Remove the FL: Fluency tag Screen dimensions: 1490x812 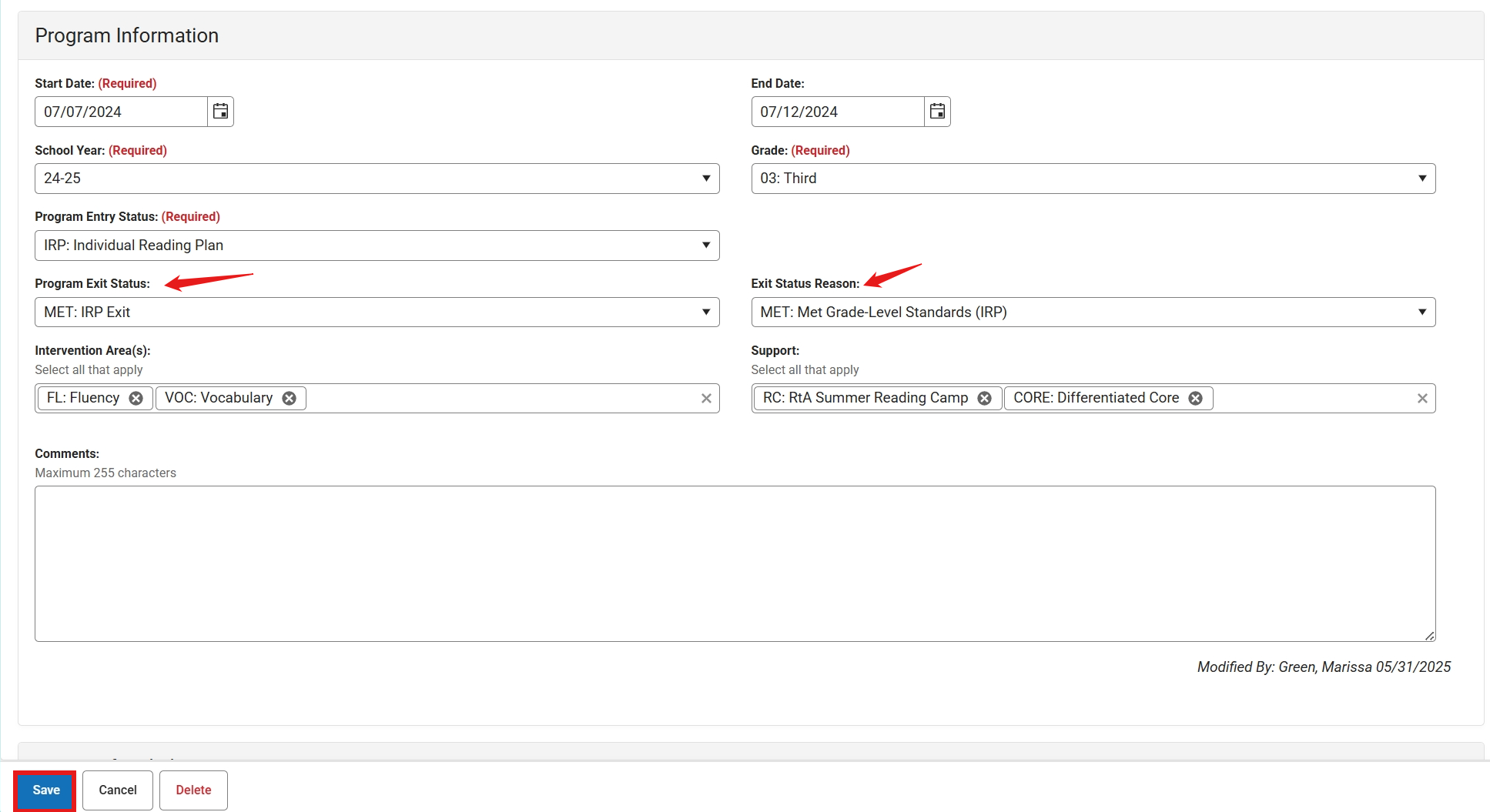point(136,398)
